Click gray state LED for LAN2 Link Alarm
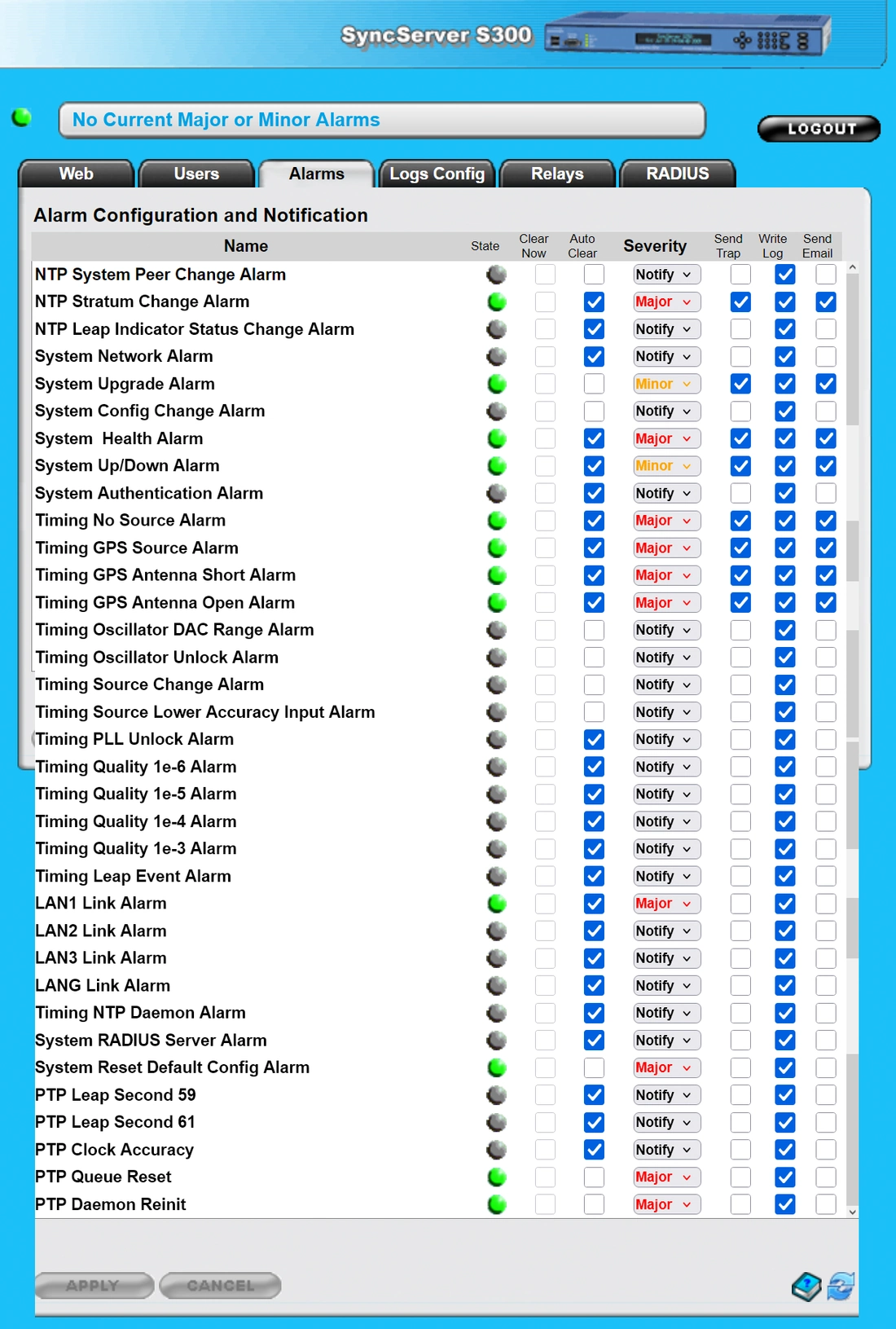Screen dimensions: 896x1329 pos(497,931)
